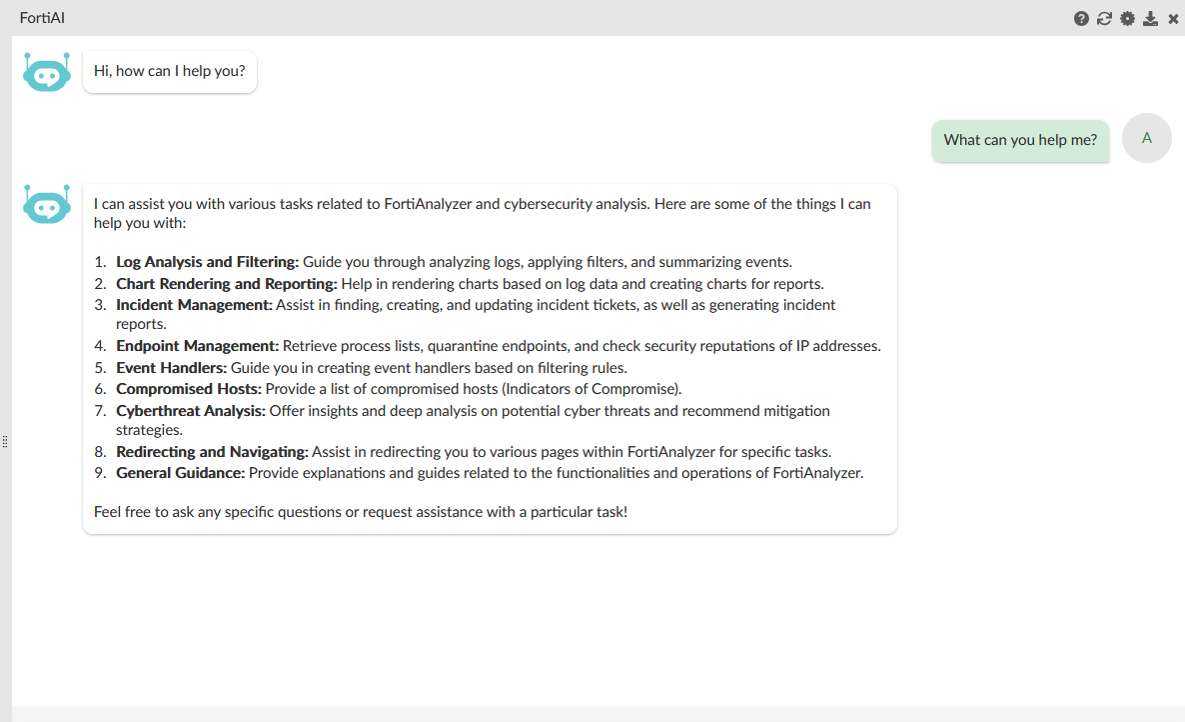
Task: Close the FortiAI panel
Action: point(1173,18)
